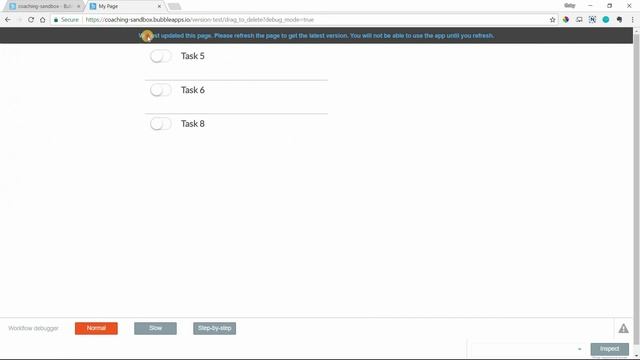This screenshot has height=360, width=640.
Task: Set workflow debugger to Slow
Action: [156, 328]
